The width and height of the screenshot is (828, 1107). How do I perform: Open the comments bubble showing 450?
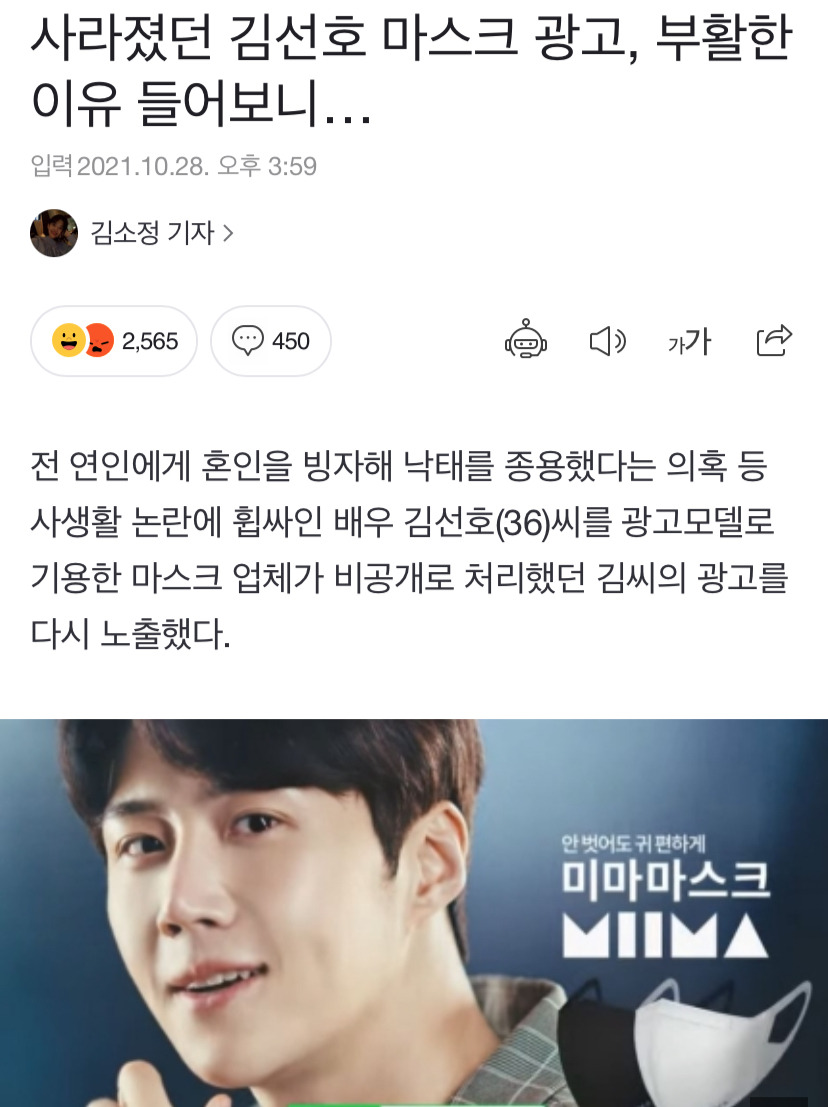pyautogui.click(x=271, y=341)
